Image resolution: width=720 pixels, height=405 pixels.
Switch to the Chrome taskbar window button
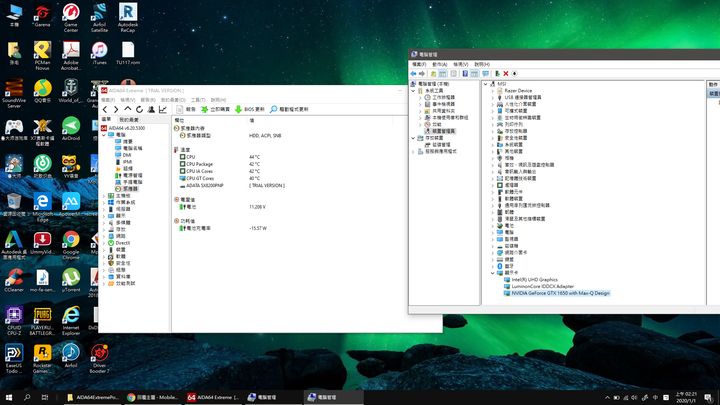click(x=152, y=397)
